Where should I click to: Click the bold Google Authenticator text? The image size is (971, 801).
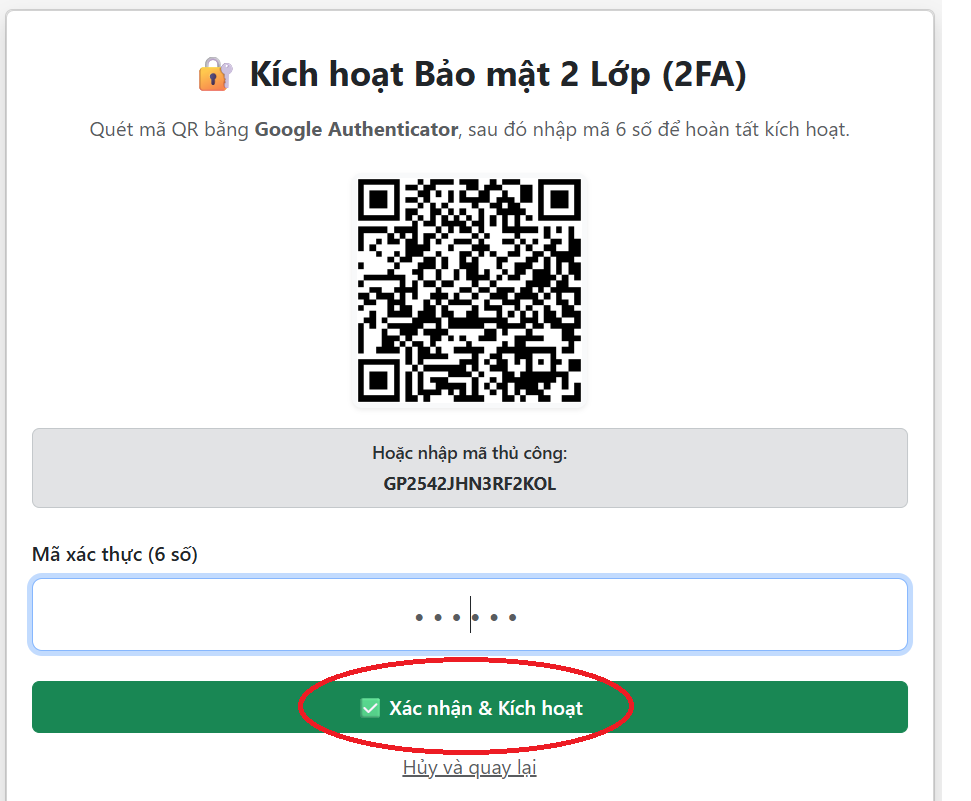[x=356, y=130]
